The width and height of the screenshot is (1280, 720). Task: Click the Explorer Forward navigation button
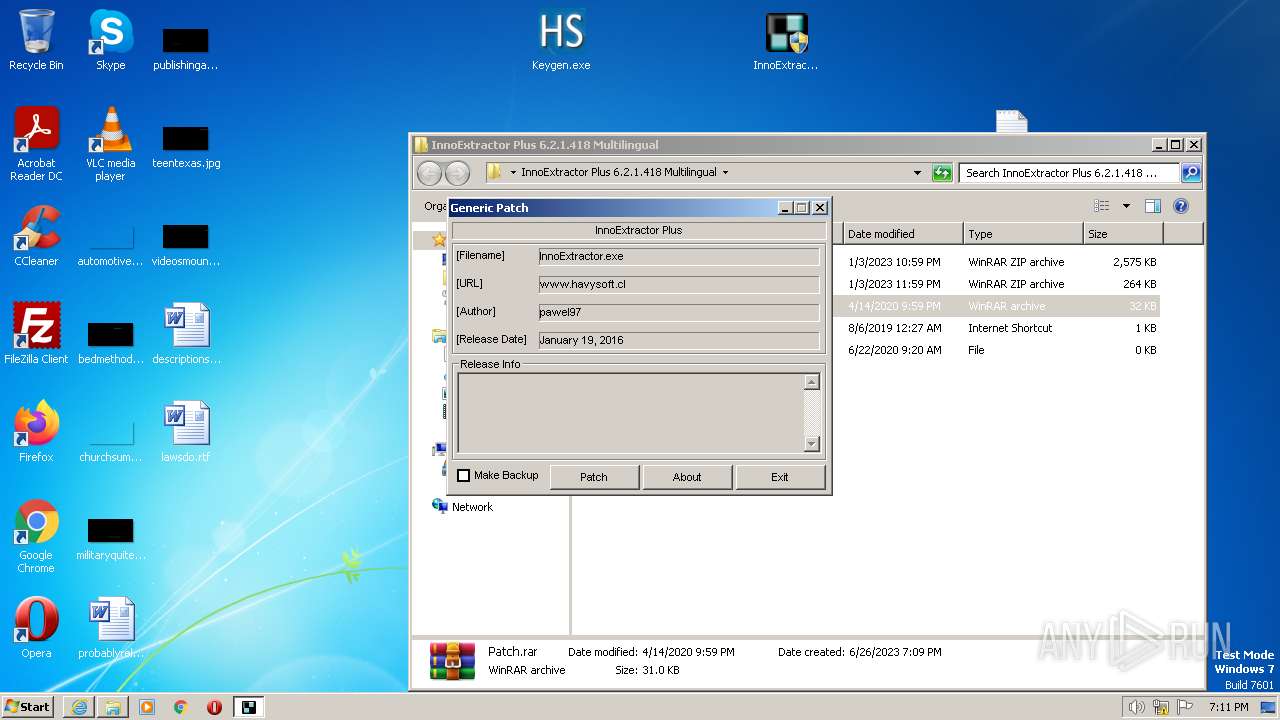click(457, 173)
